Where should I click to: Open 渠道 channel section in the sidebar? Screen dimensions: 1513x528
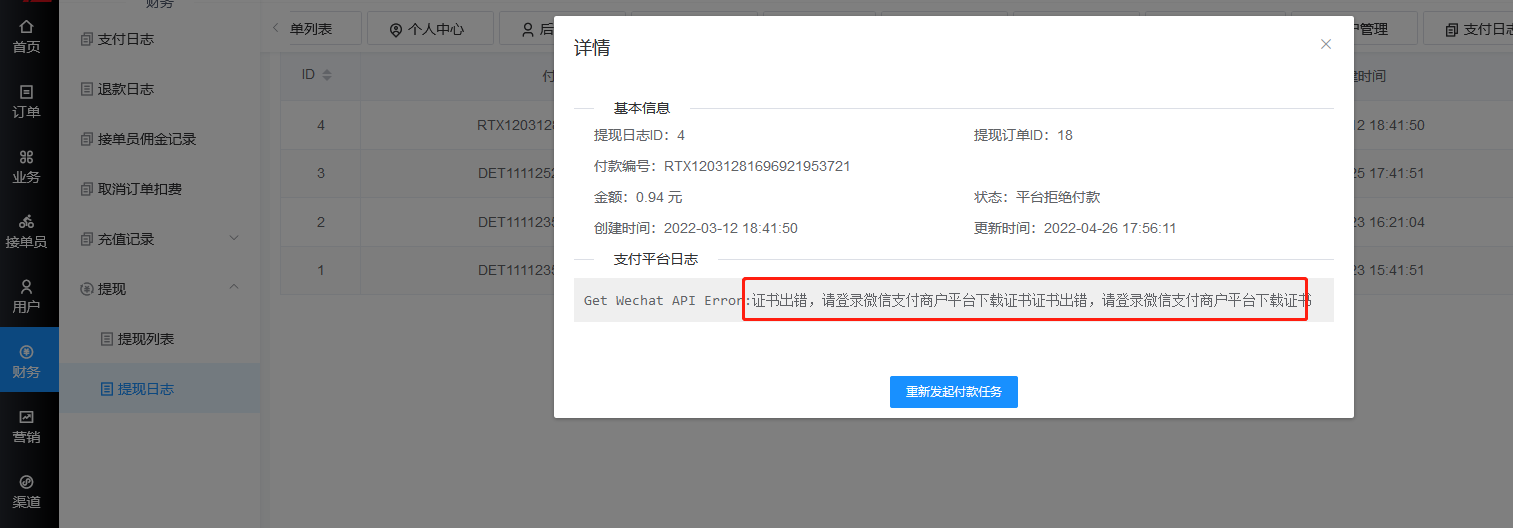point(27,491)
